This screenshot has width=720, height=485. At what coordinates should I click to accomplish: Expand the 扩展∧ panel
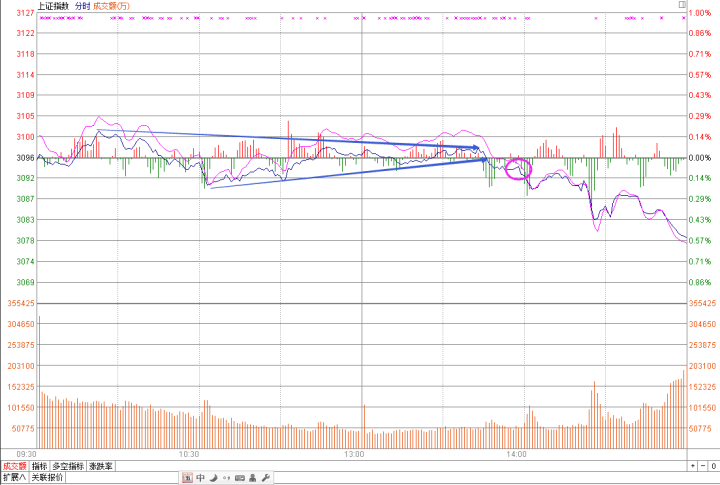(x=14, y=478)
